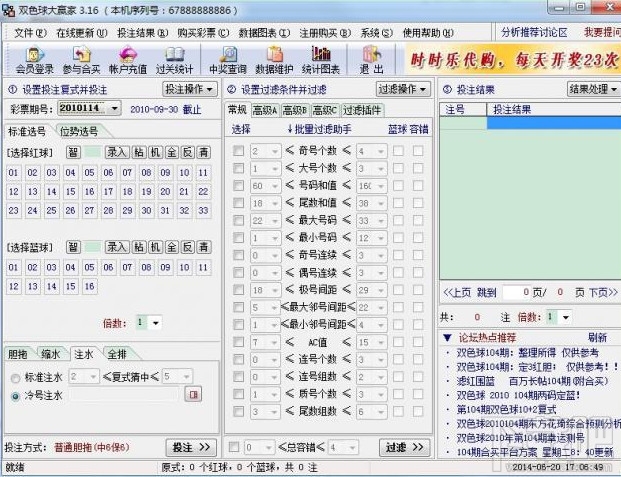Open the 使用帮助 menu
The image size is (621, 477).
pyautogui.click(x=428, y=33)
